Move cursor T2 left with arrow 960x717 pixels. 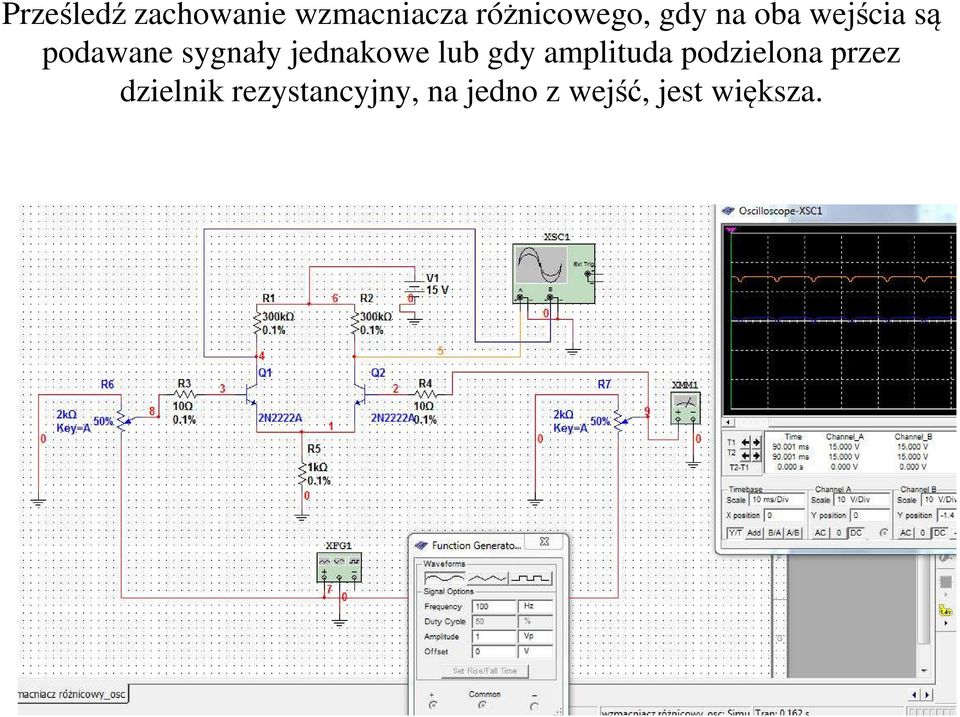746,456
